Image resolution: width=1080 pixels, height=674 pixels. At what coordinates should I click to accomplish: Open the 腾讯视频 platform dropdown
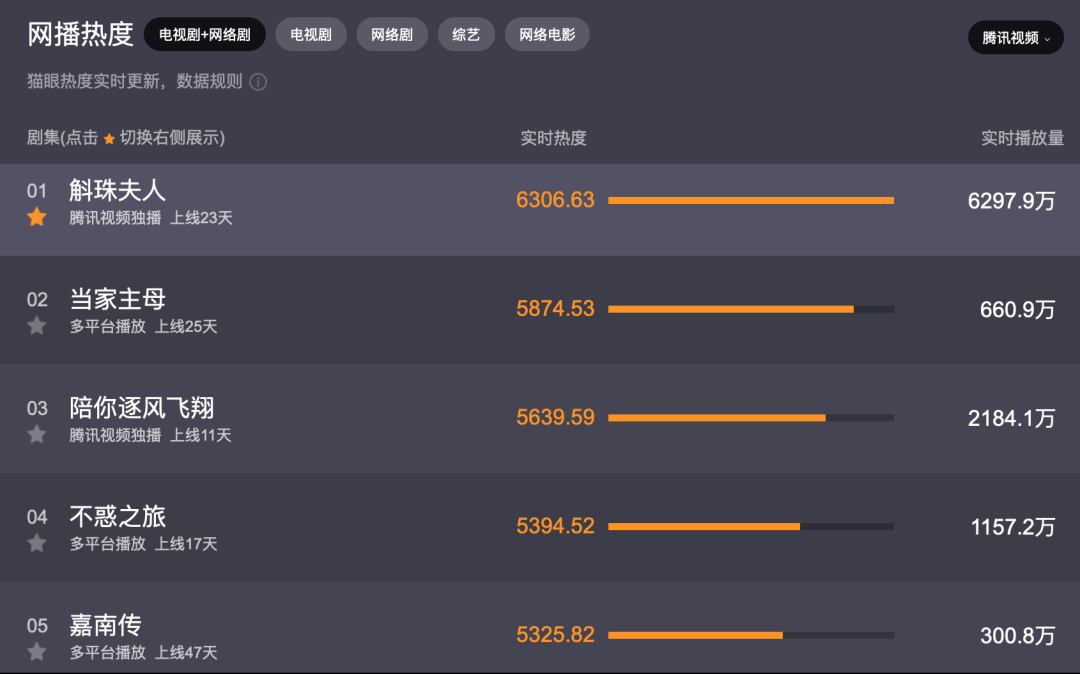pos(1015,38)
